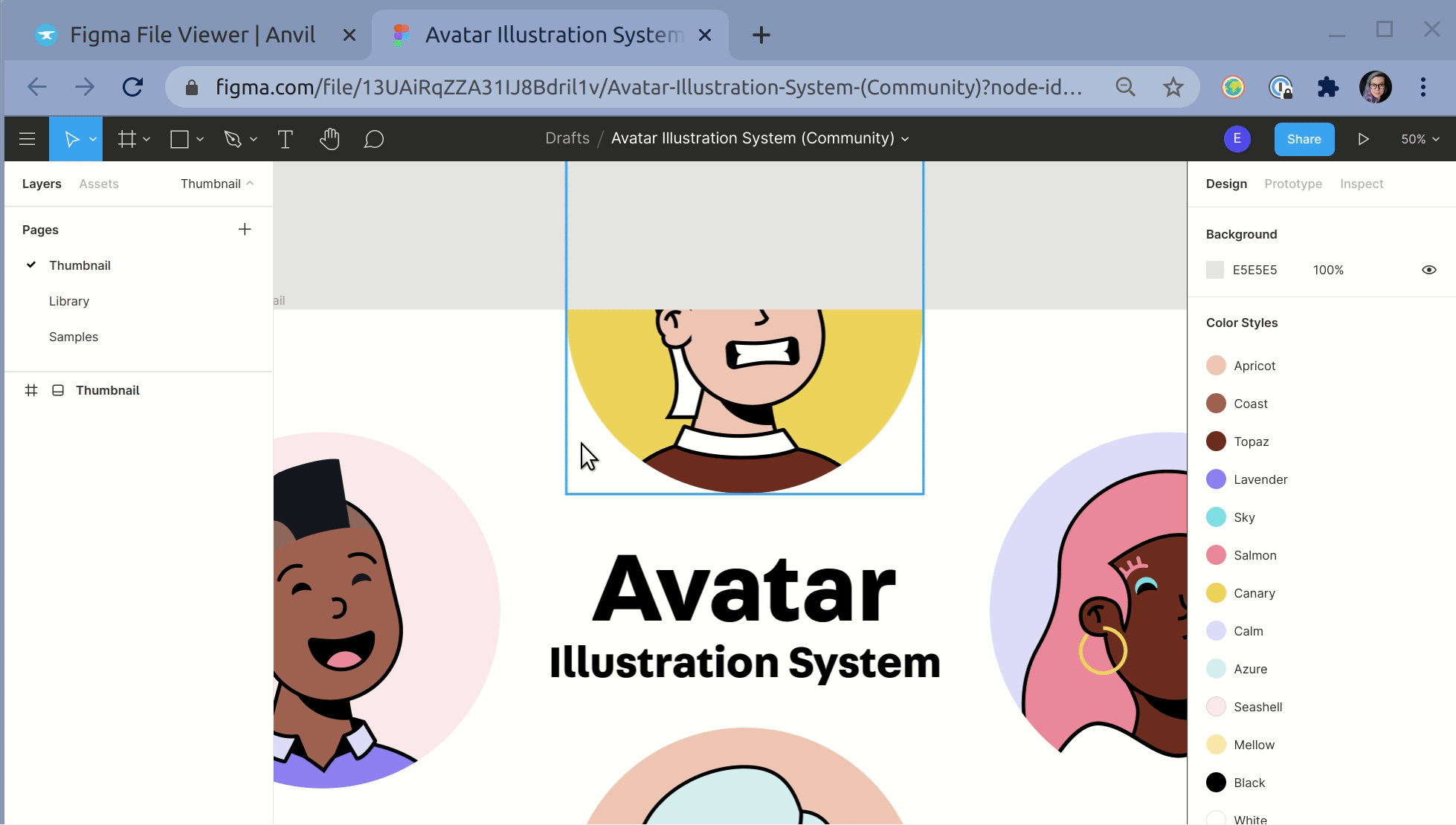The height and width of the screenshot is (825, 1456).
Task: Select the Comment tool
Action: point(374,139)
